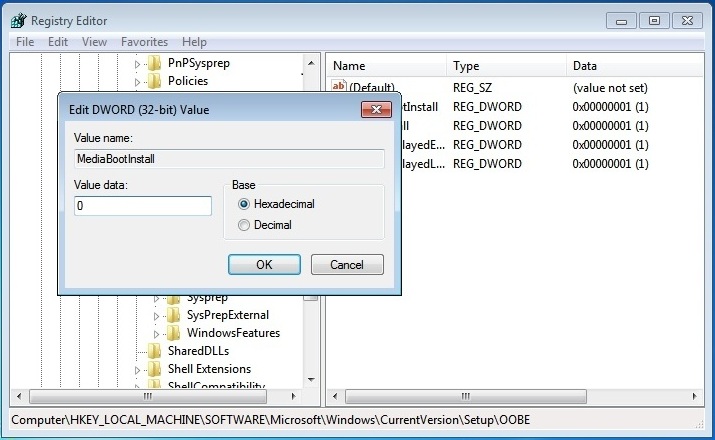Select the Hexadecimal base option

[244, 204]
